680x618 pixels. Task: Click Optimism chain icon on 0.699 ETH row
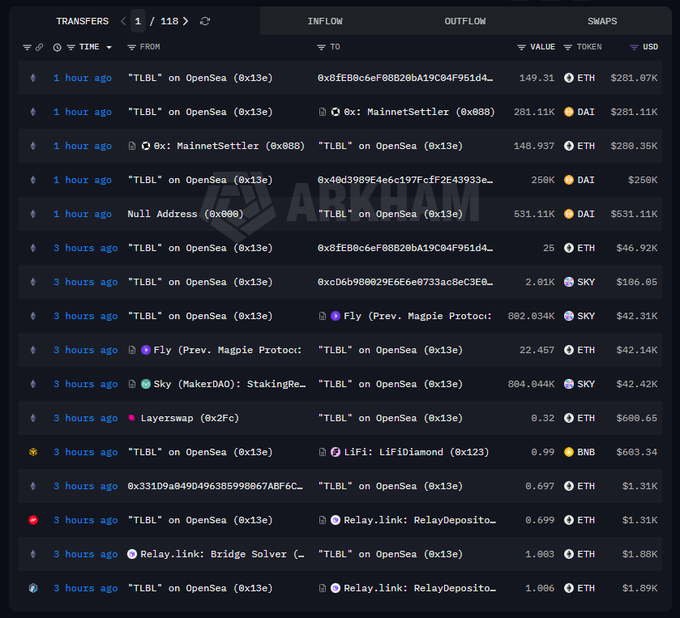pos(33,520)
